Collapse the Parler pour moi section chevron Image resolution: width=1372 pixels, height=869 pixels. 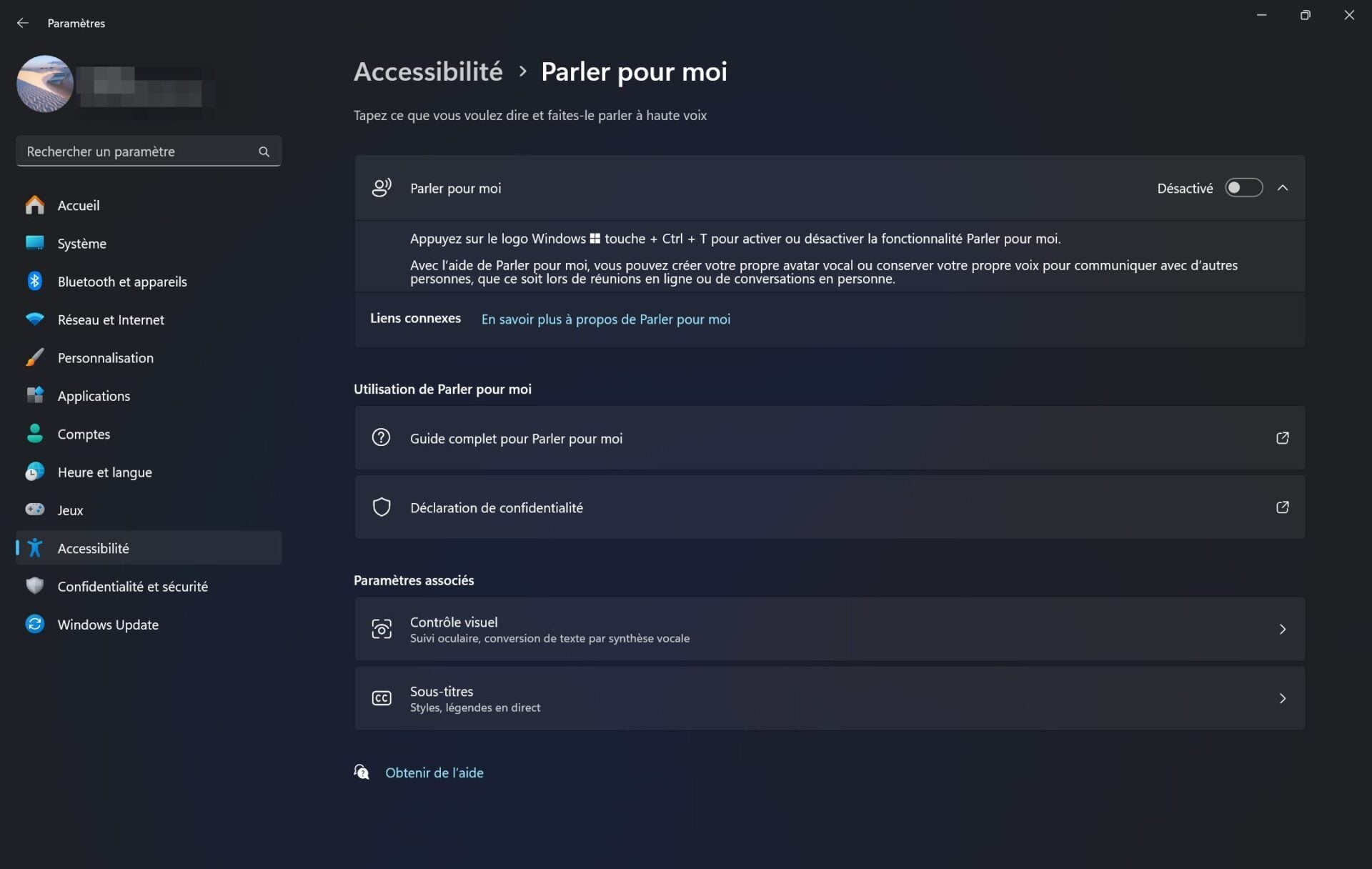(1283, 188)
